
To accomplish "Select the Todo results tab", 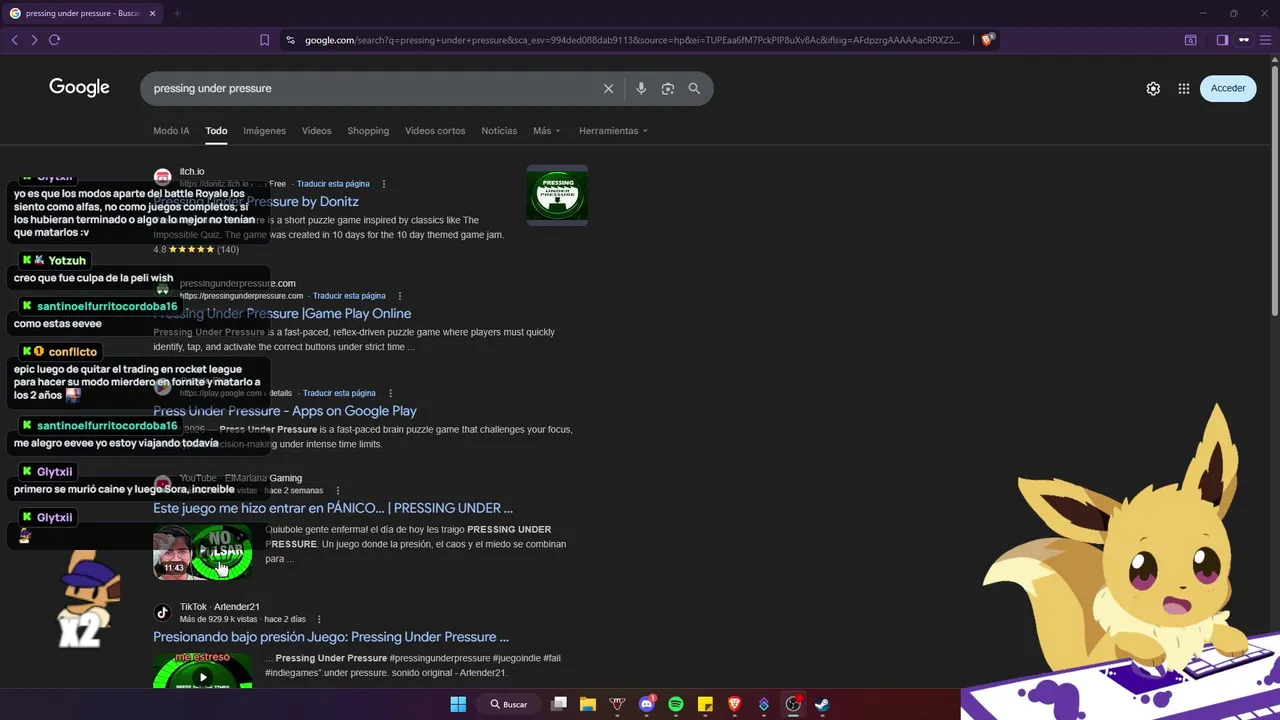I will coord(216,131).
